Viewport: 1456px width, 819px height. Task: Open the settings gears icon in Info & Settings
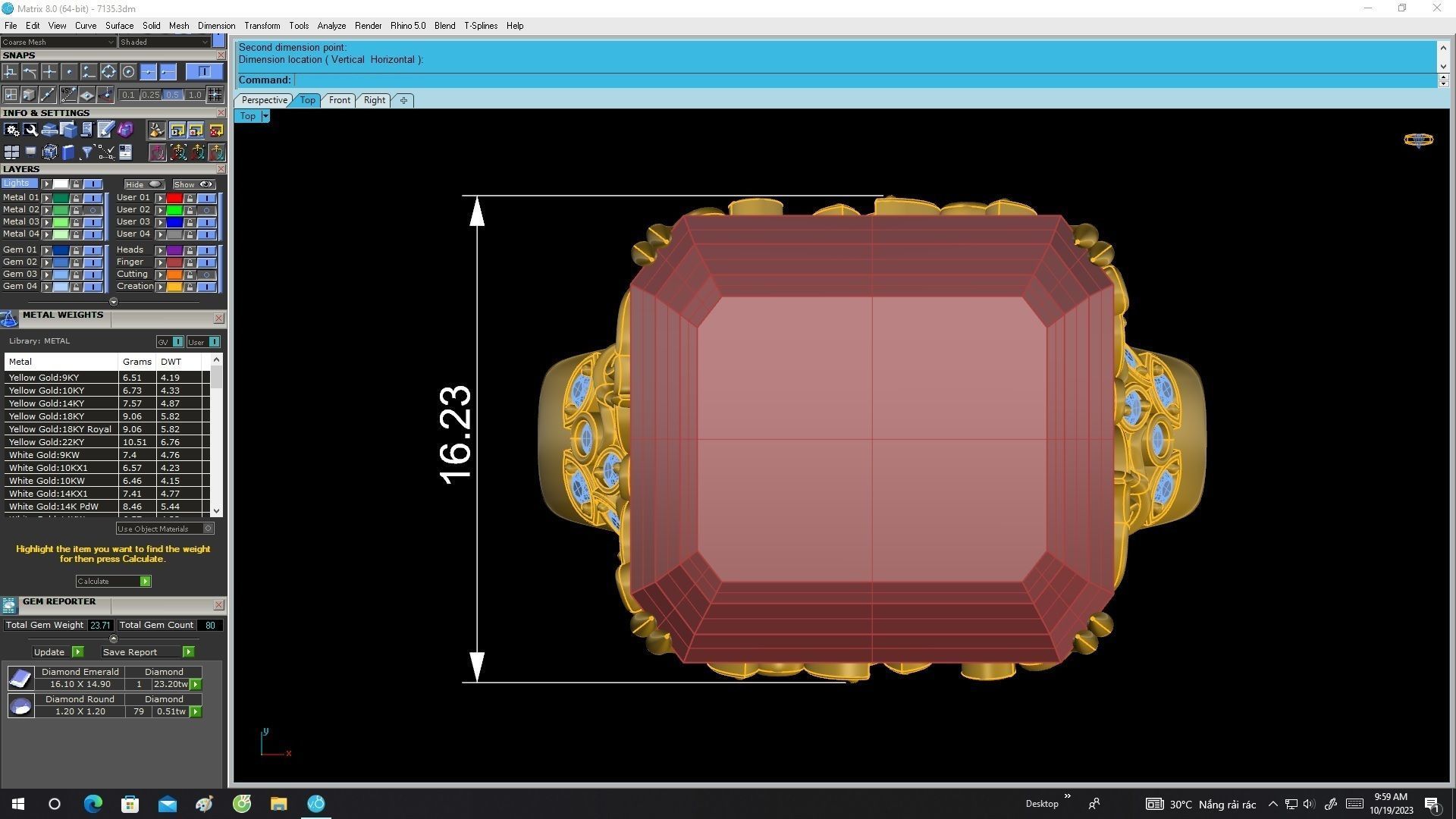11,130
